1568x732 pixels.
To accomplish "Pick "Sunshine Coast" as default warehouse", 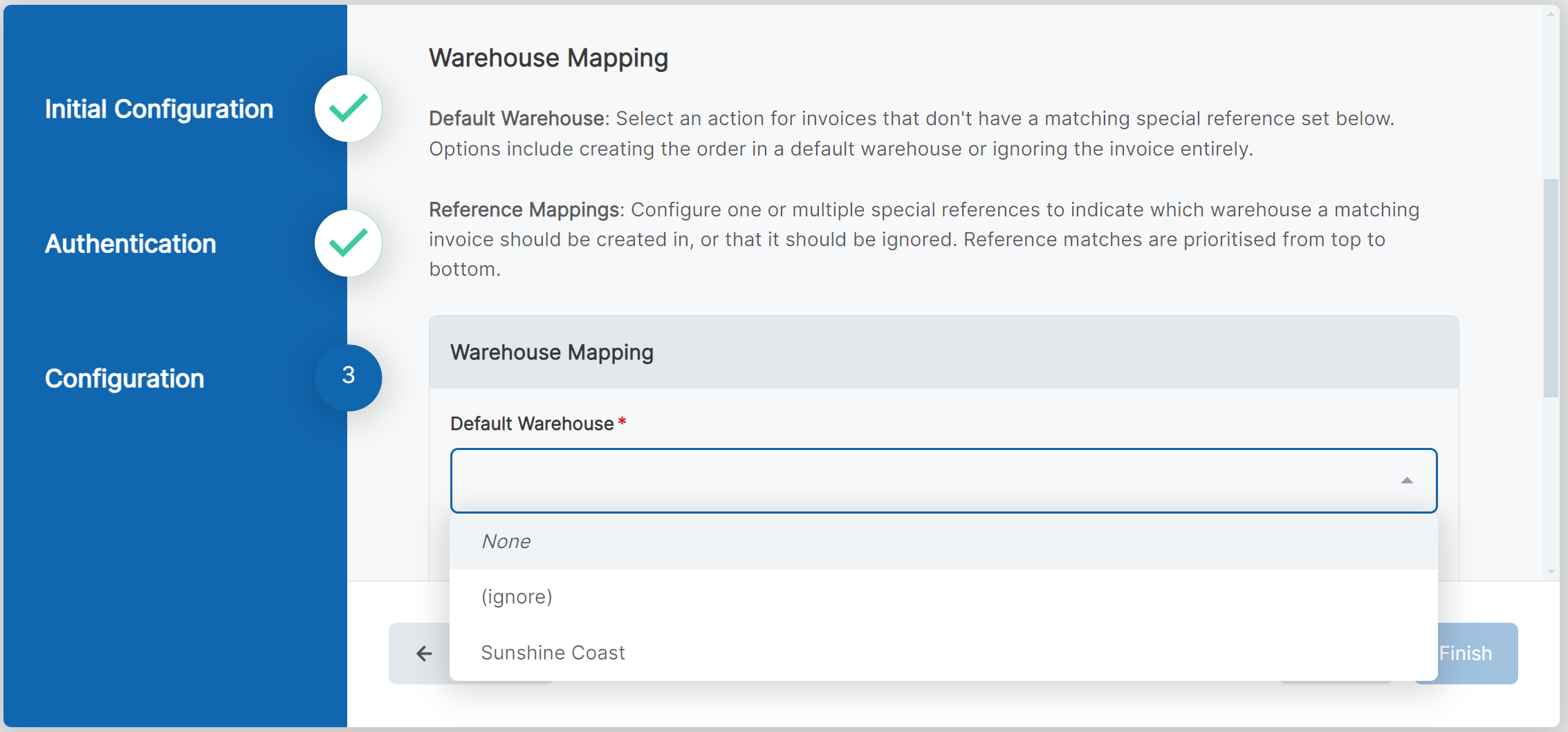I will (x=553, y=653).
